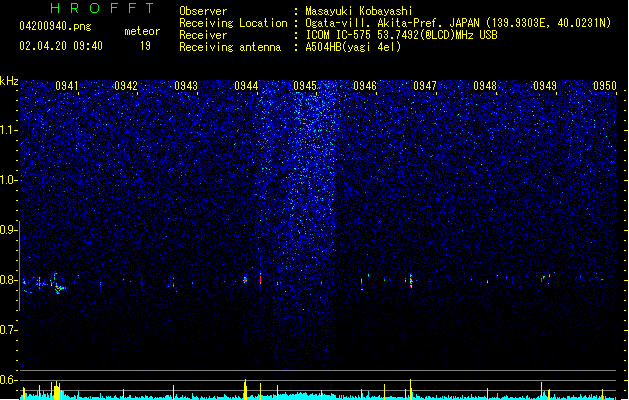Click the 0.8 kHz axis label
The image size is (629, 400).
point(8,280)
